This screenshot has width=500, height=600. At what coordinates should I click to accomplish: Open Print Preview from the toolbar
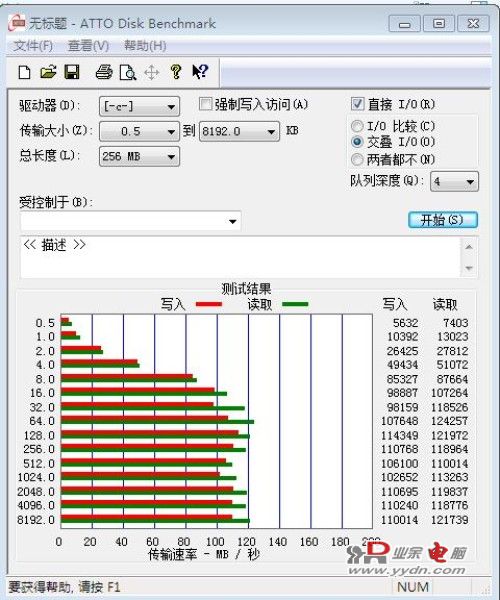point(128,72)
